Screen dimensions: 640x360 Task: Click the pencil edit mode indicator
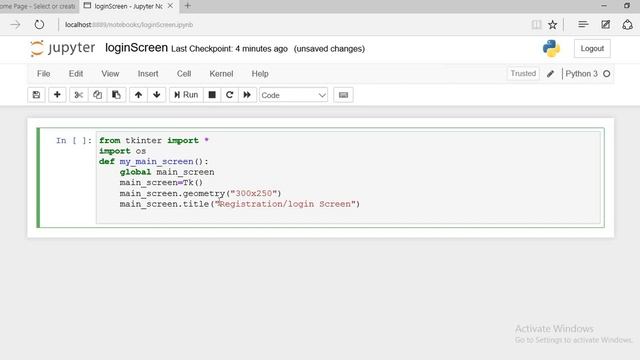[x=551, y=74]
